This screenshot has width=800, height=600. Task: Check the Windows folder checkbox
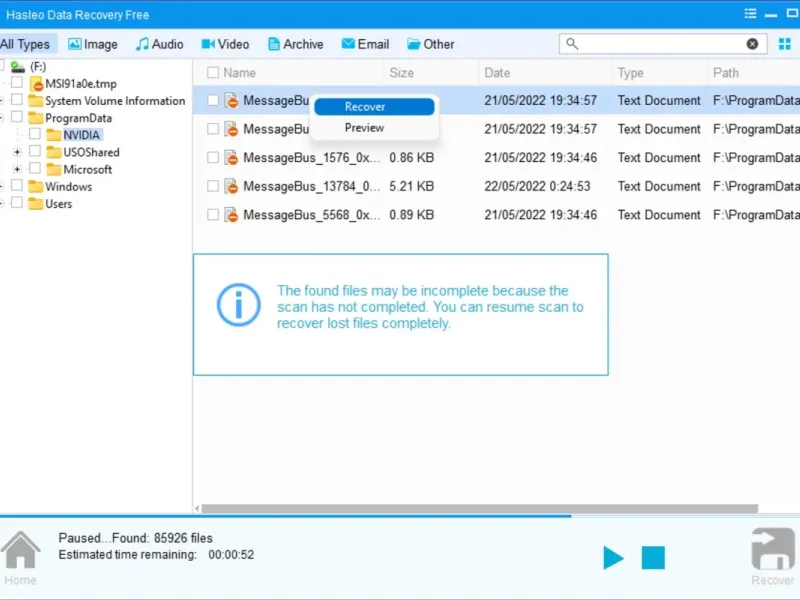(x=17, y=185)
